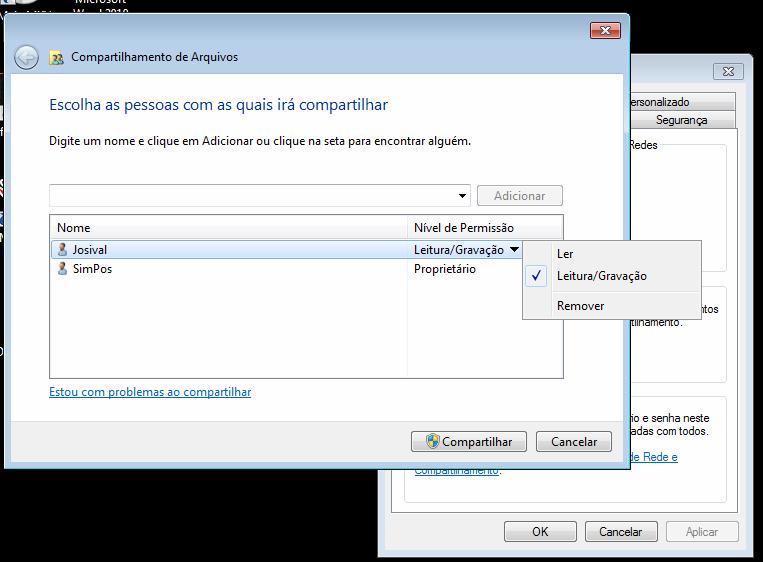Close the background properties window
763x562 pixels.
(728, 72)
